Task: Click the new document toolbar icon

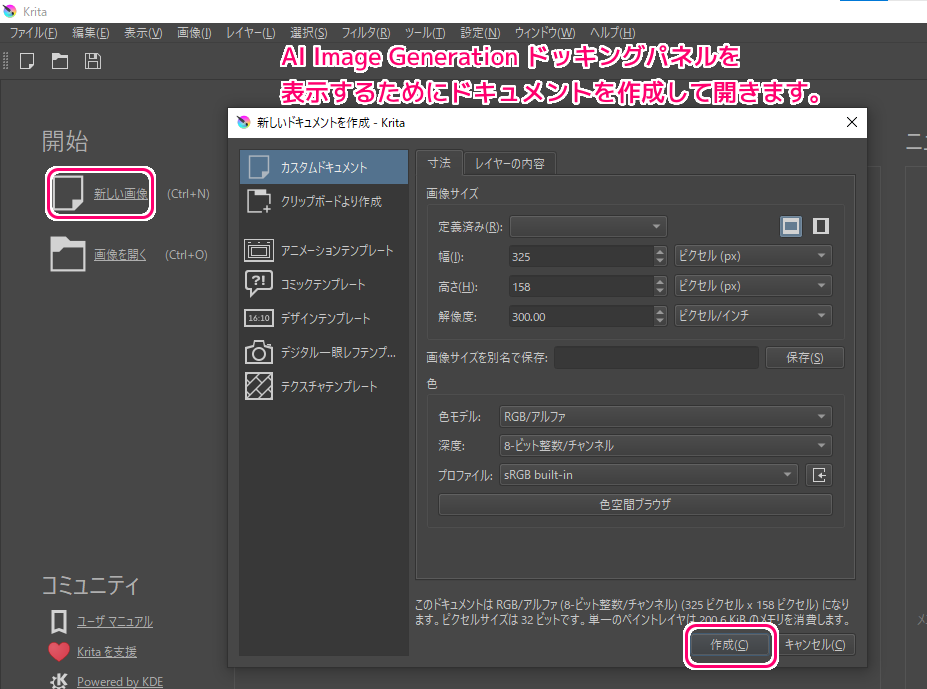Action: (x=27, y=61)
